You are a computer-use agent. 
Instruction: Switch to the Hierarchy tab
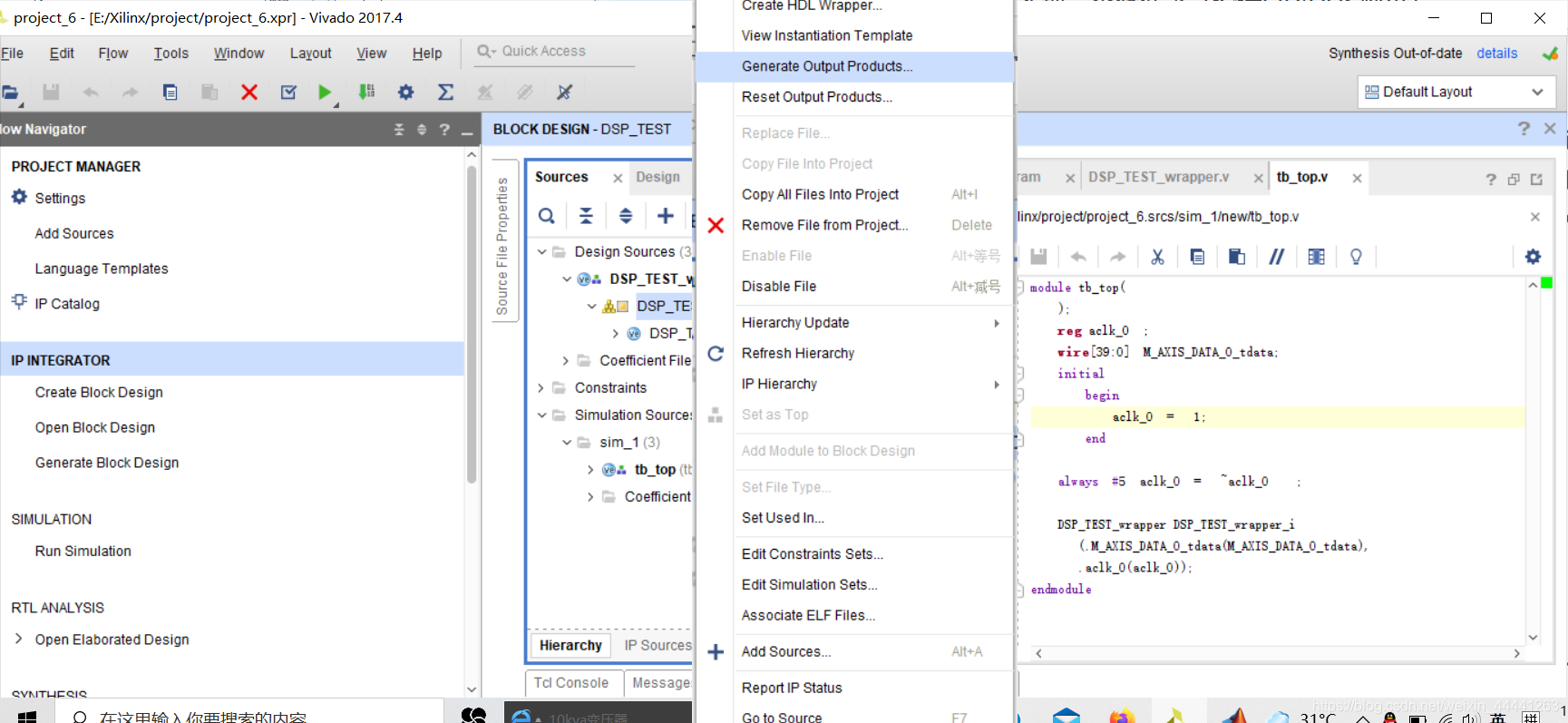coord(570,645)
